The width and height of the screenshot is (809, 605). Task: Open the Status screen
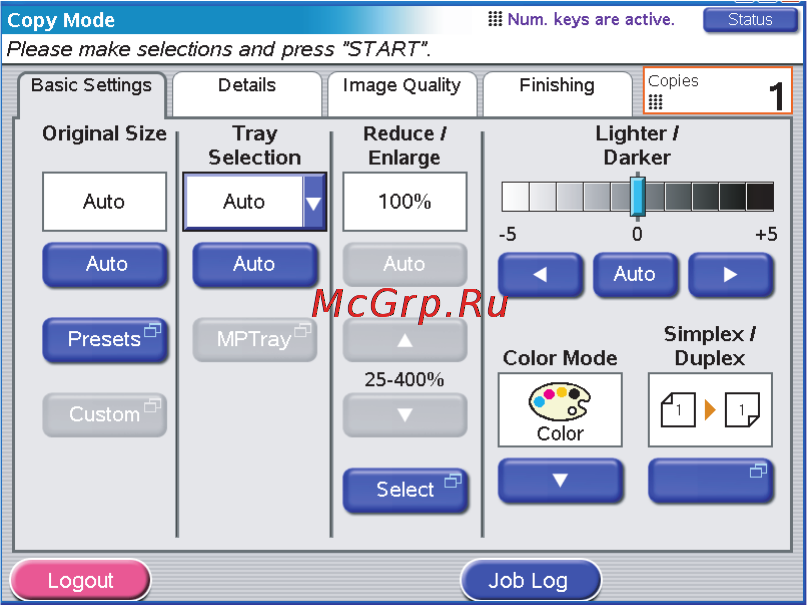click(x=750, y=20)
